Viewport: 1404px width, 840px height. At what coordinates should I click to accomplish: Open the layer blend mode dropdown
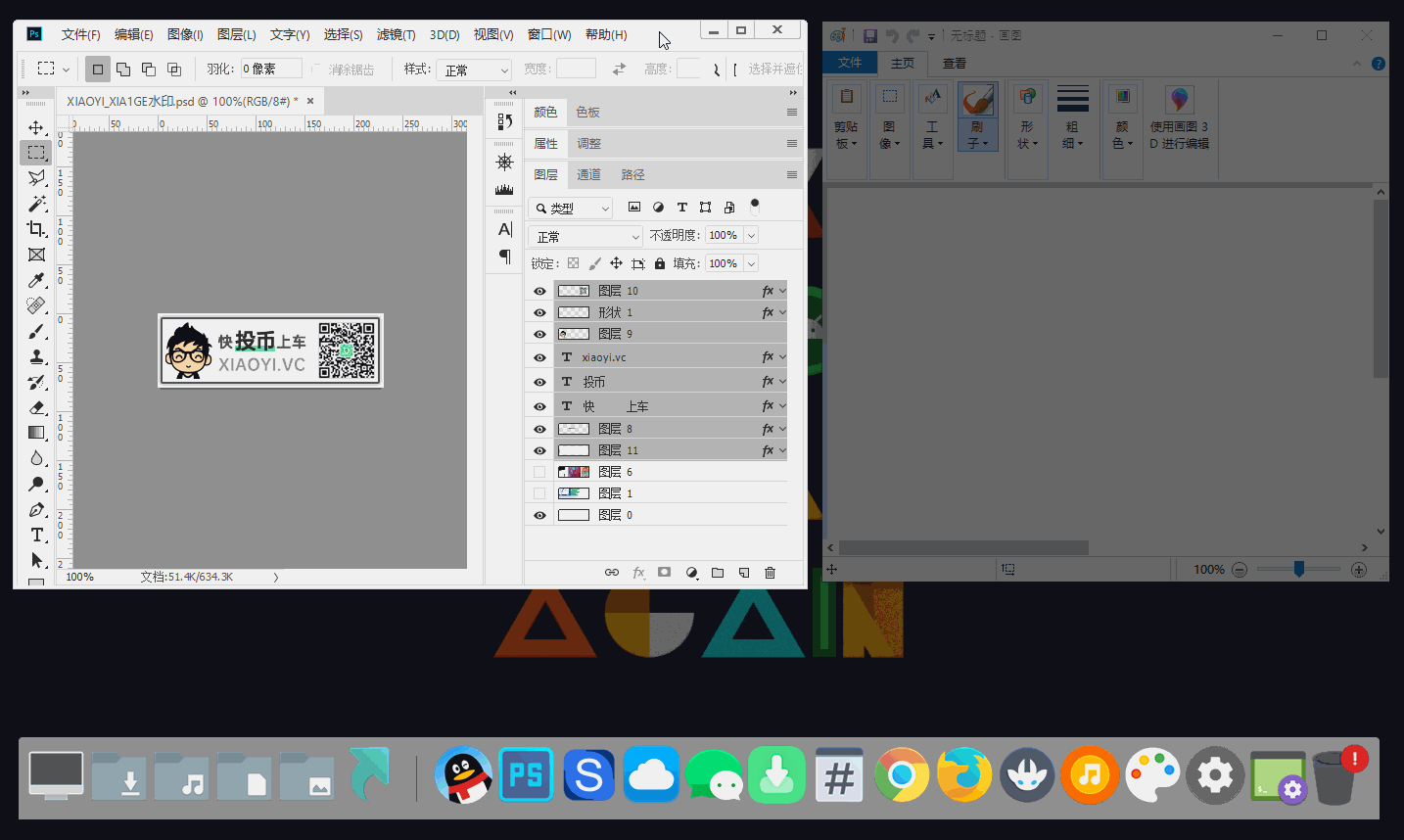[585, 236]
